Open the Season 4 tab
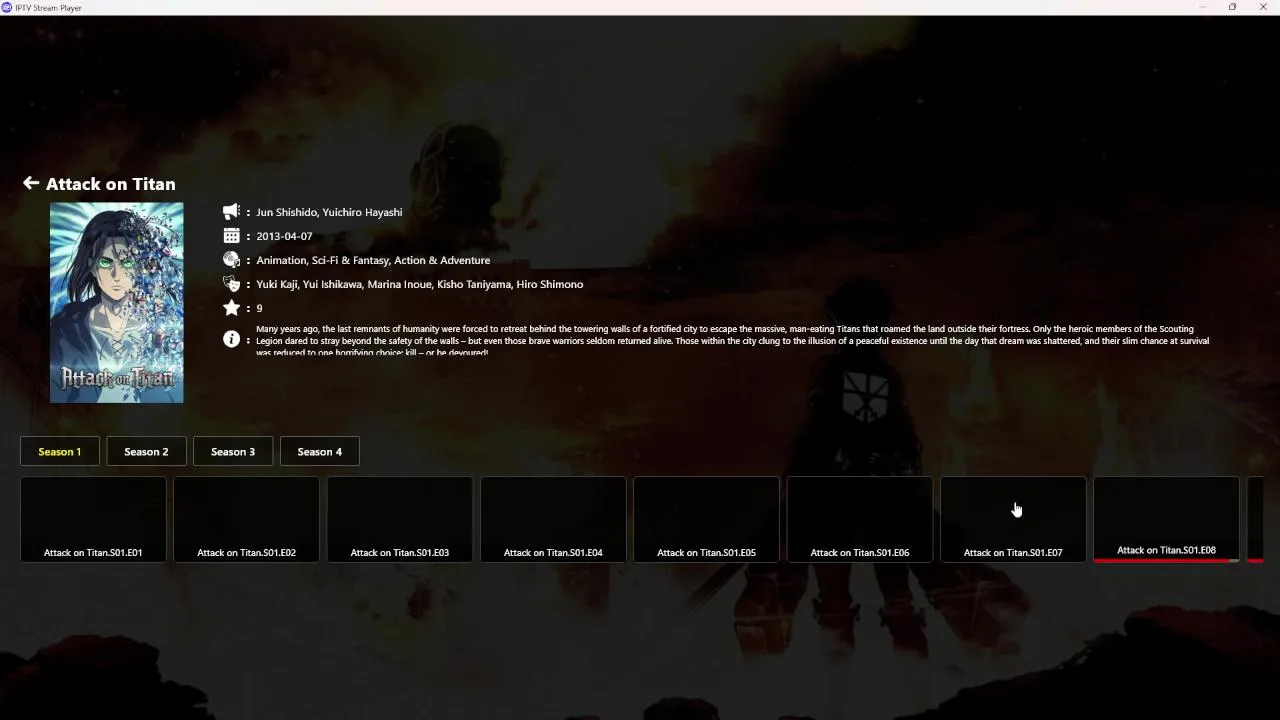 tap(320, 452)
